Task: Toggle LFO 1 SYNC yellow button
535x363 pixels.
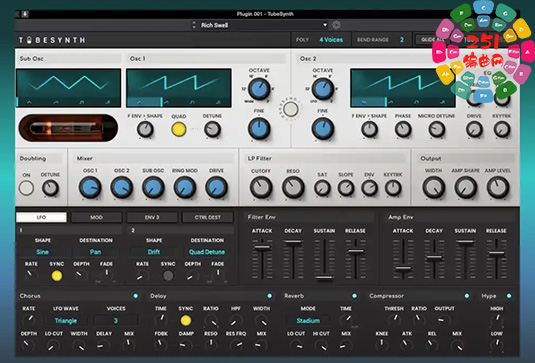Action: [x=57, y=276]
